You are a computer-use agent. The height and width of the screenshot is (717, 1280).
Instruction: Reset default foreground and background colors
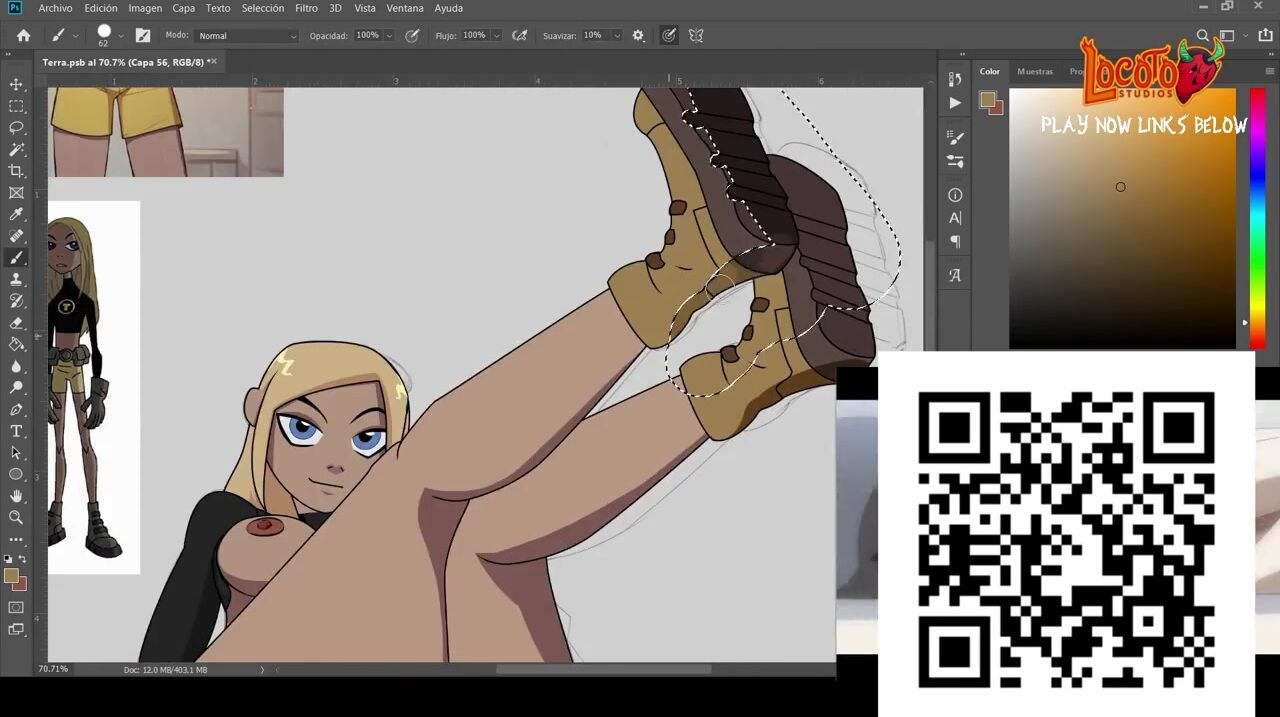click(x=8, y=559)
